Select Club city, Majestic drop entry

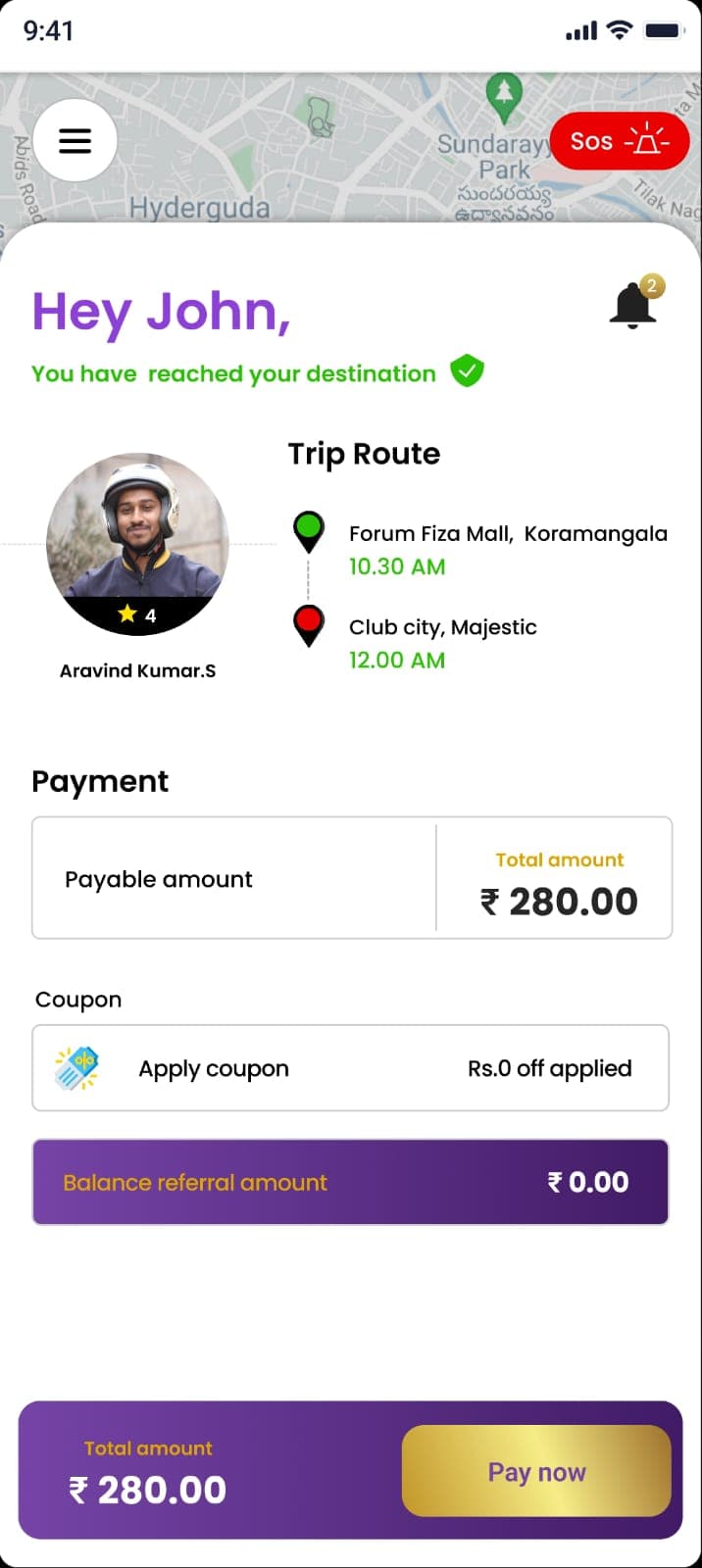pyautogui.click(x=443, y=627)
